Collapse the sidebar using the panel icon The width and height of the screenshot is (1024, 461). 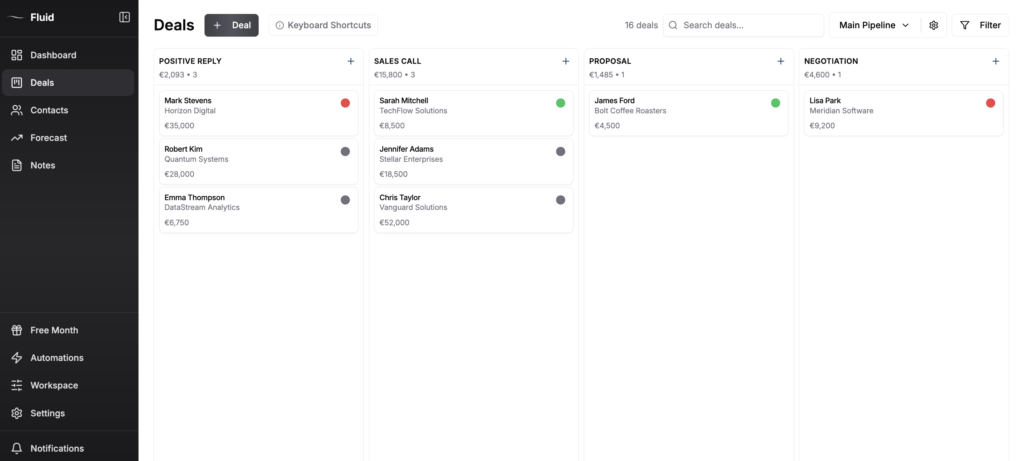tap(124, 17)
